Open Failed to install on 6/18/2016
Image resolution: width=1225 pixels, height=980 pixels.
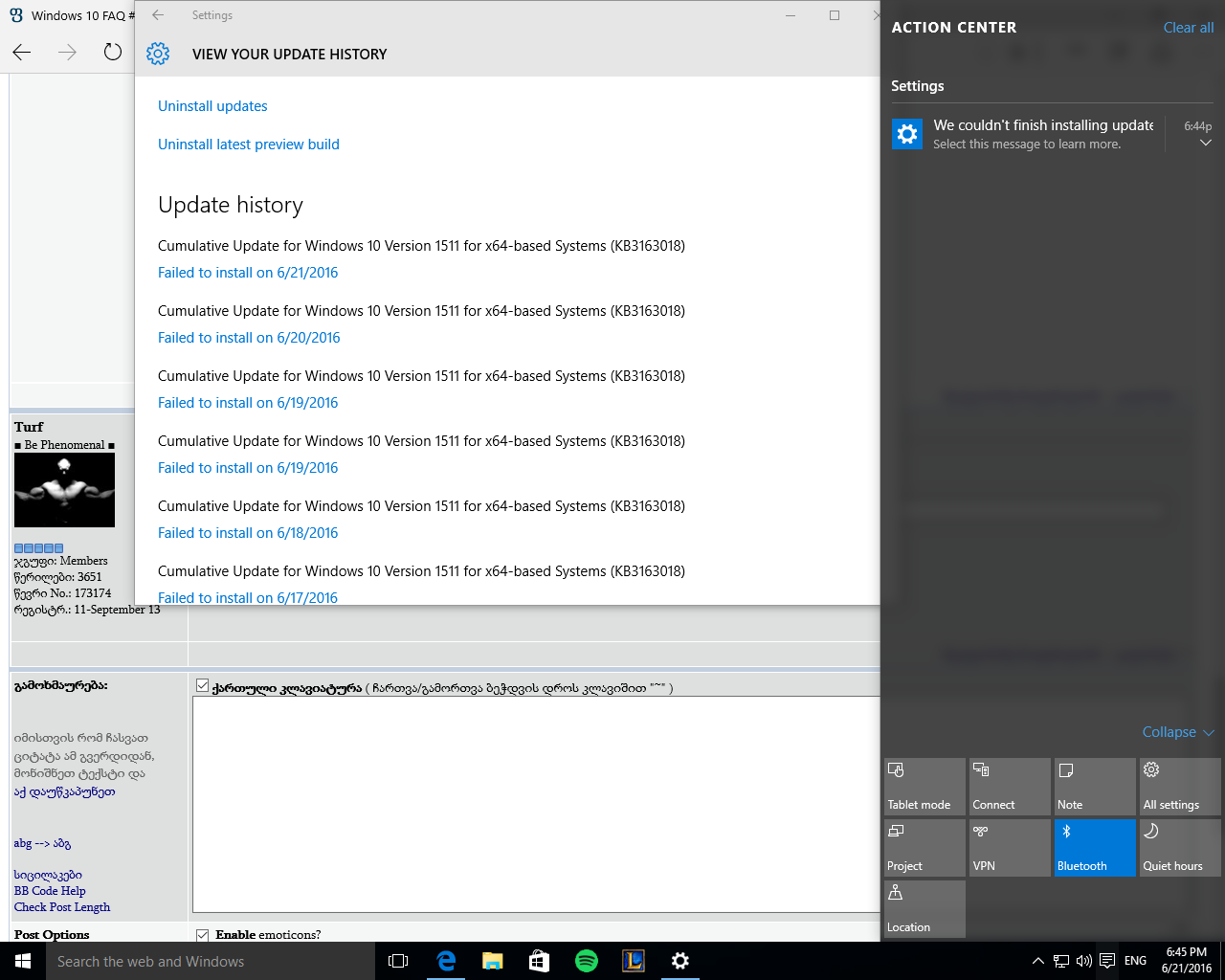(248, 533)
